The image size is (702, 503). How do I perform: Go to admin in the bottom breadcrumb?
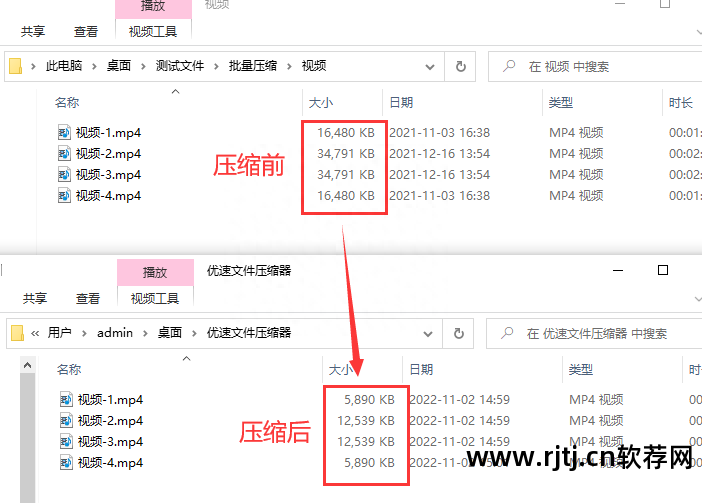(x=115, y=333)
